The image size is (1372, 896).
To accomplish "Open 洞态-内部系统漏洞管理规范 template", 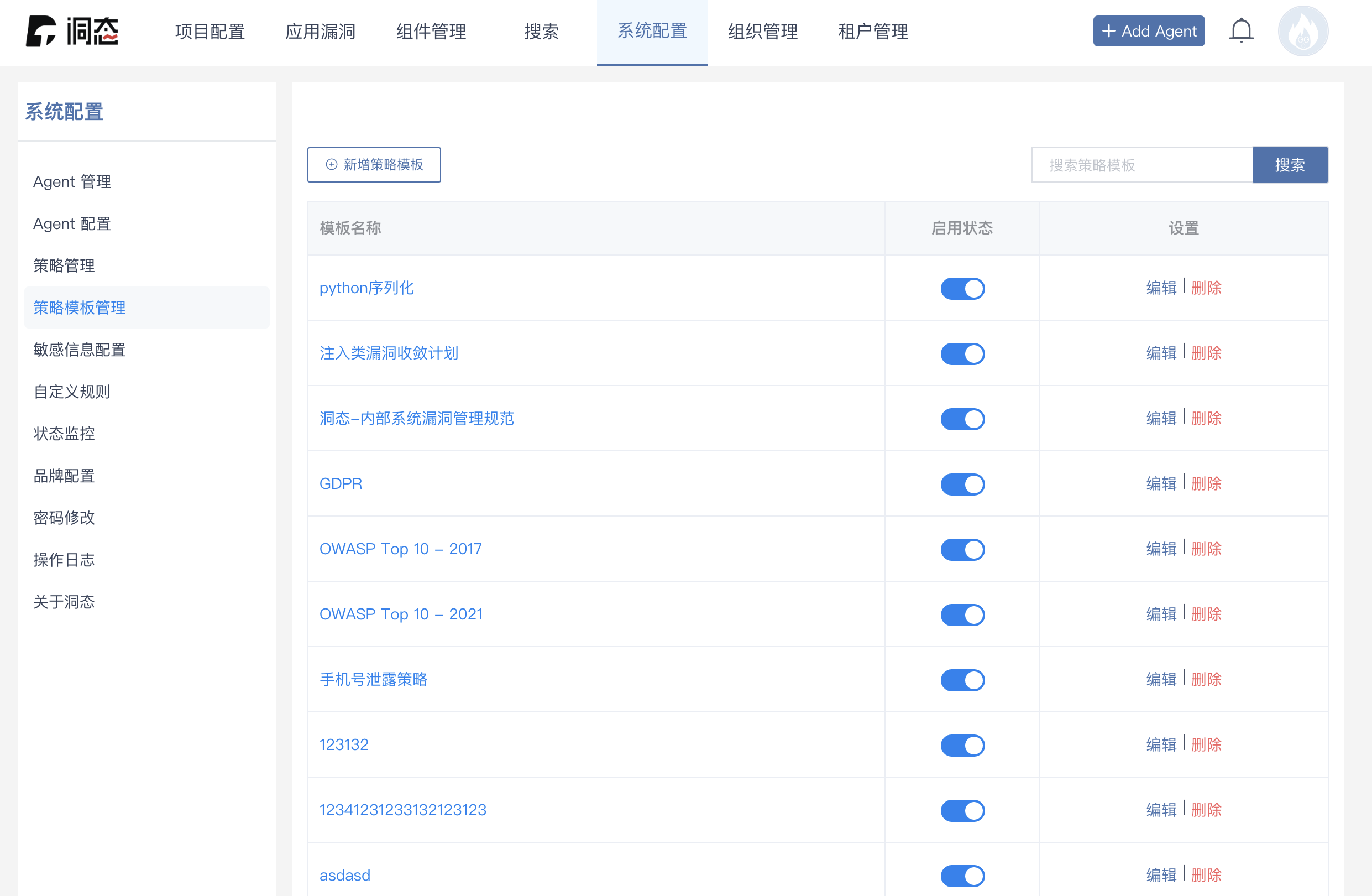I will (x=417, y=418).
